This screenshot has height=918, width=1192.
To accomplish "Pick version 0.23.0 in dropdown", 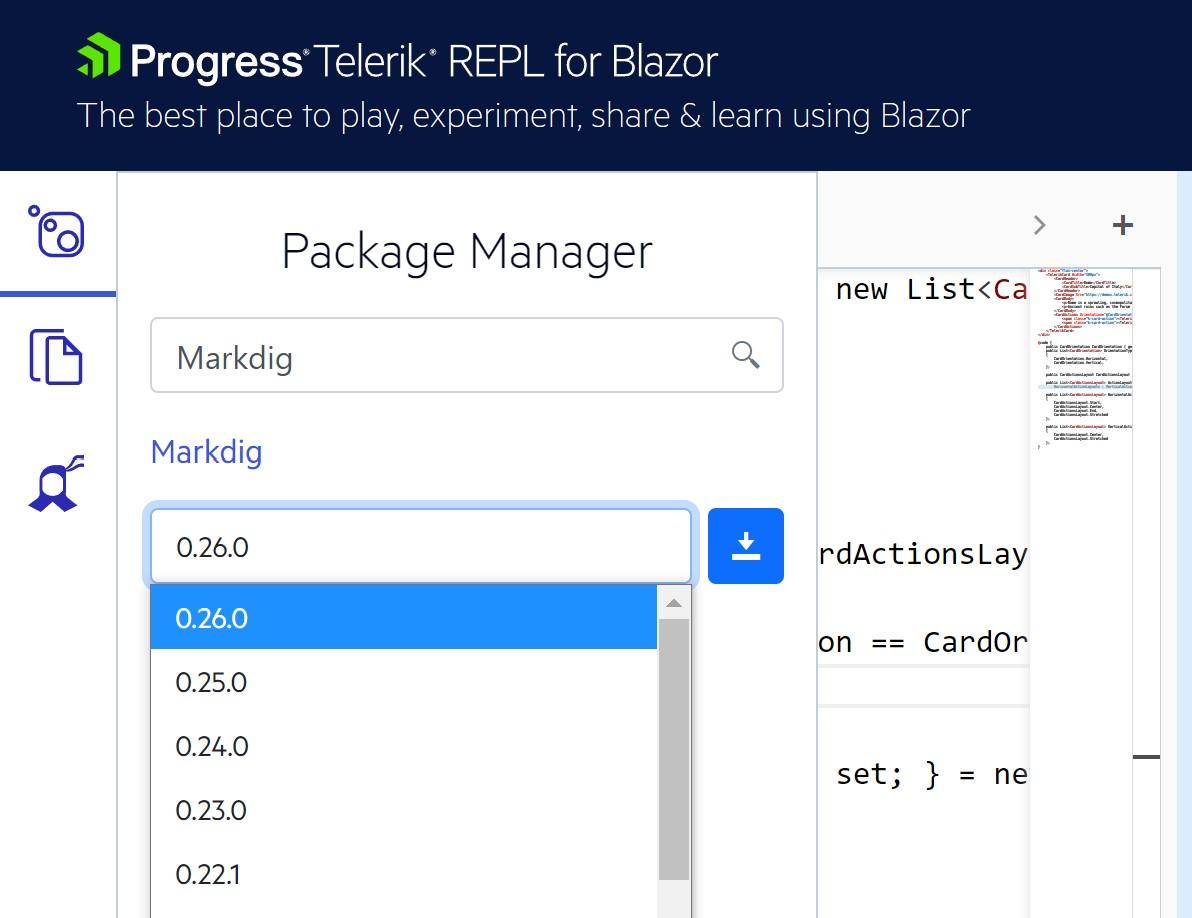I will click(x=404, y=809).
